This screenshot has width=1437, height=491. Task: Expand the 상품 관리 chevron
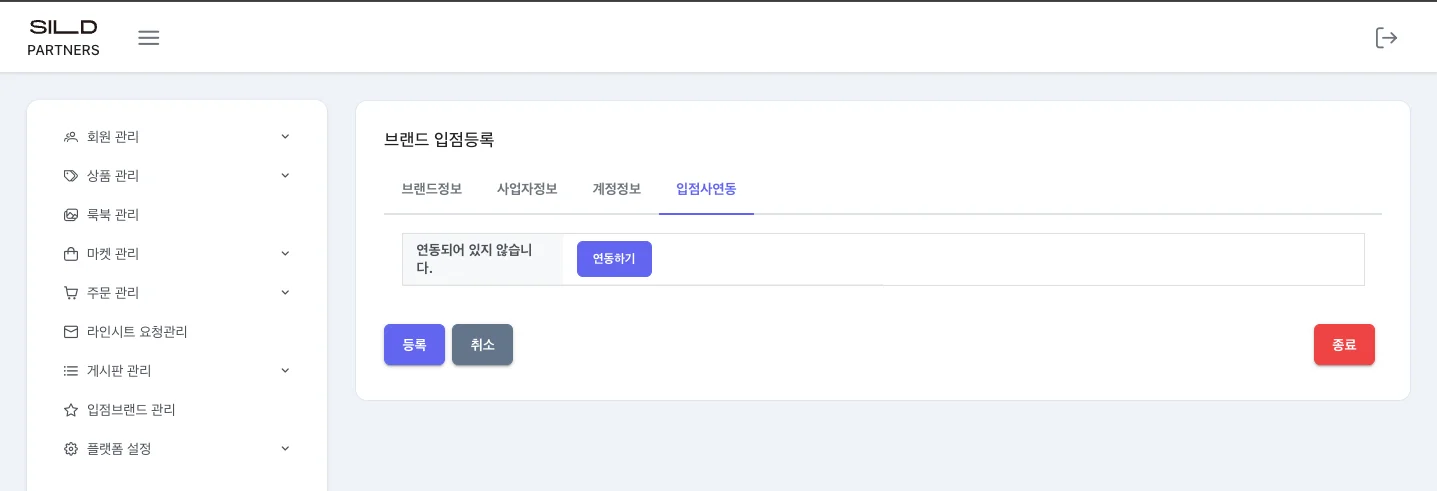point(285,176)
